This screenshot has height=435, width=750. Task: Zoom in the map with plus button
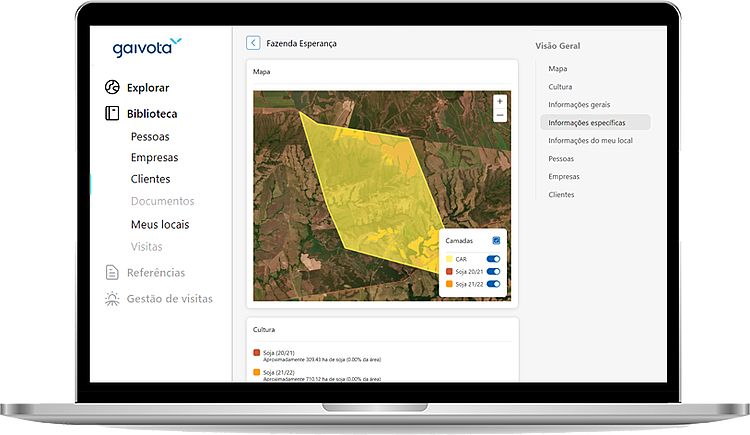499,101
